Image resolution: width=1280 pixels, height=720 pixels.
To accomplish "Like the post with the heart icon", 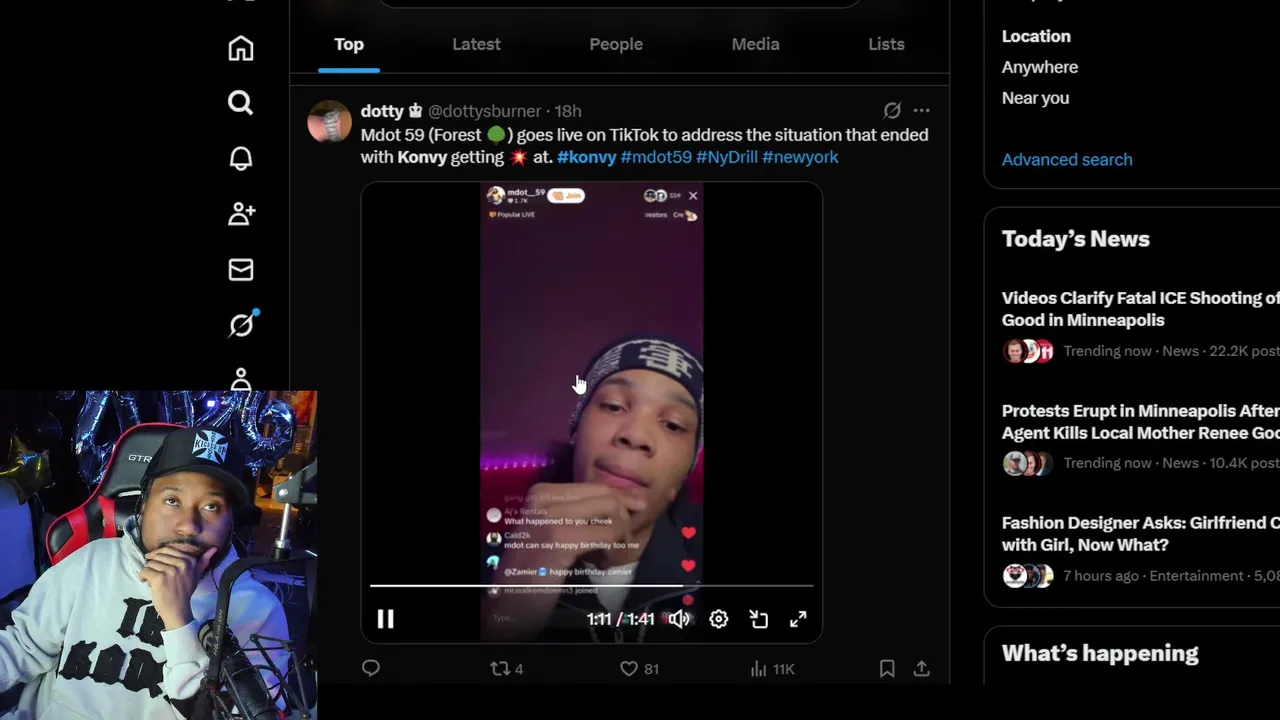I will tap(639, 668).
